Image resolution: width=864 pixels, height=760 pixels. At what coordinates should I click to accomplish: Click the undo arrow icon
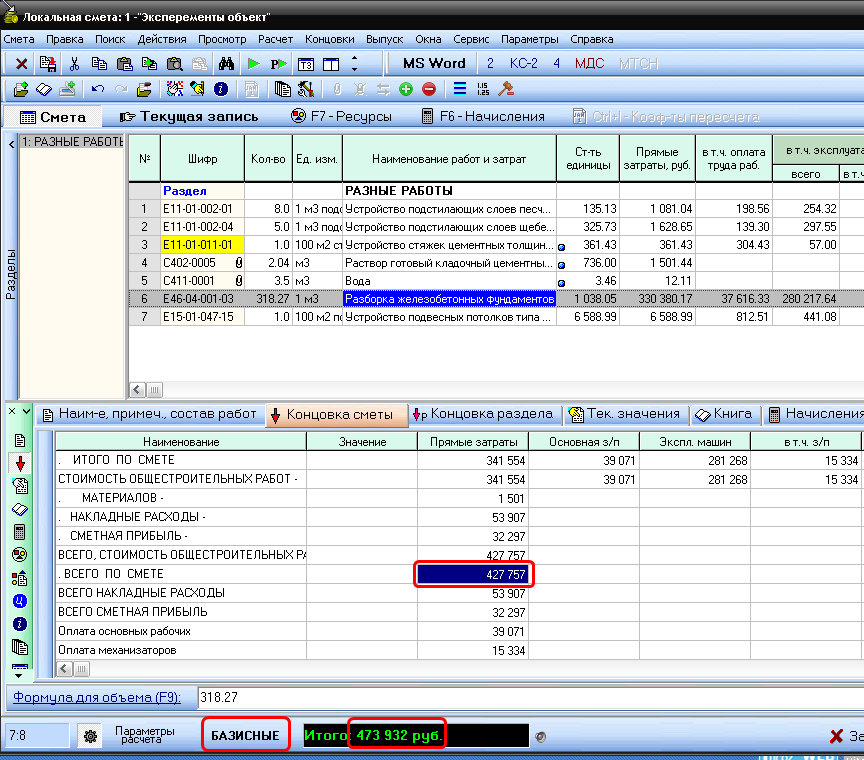point(97,89)
